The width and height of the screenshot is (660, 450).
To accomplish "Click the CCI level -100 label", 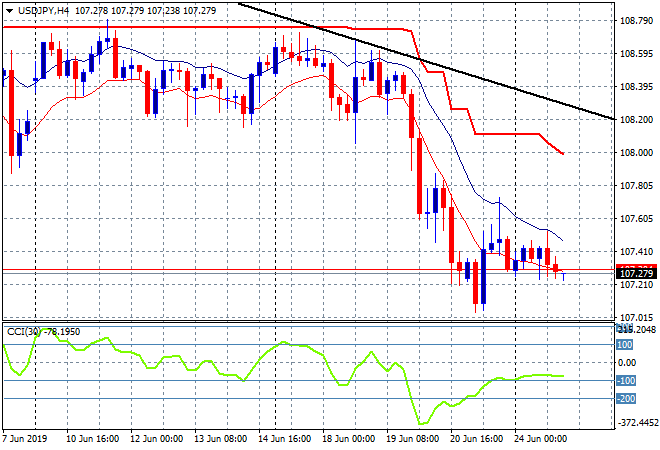I will (625, 381).
